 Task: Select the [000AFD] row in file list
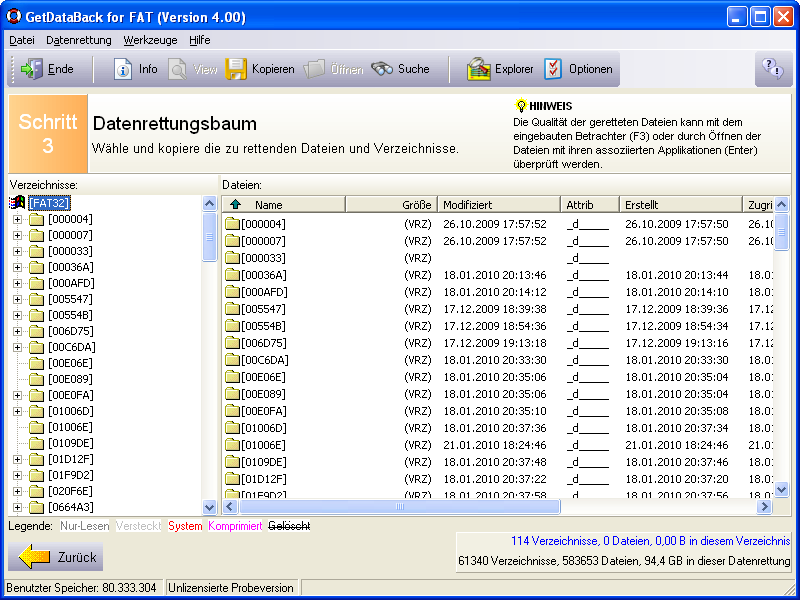[x=498, y=292]
